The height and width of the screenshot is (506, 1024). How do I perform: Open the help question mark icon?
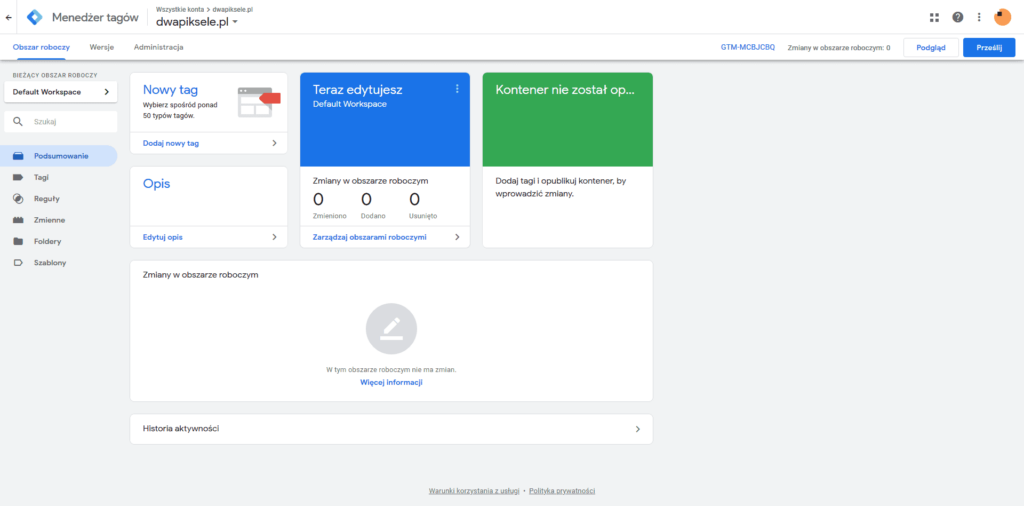pos(958,17)
